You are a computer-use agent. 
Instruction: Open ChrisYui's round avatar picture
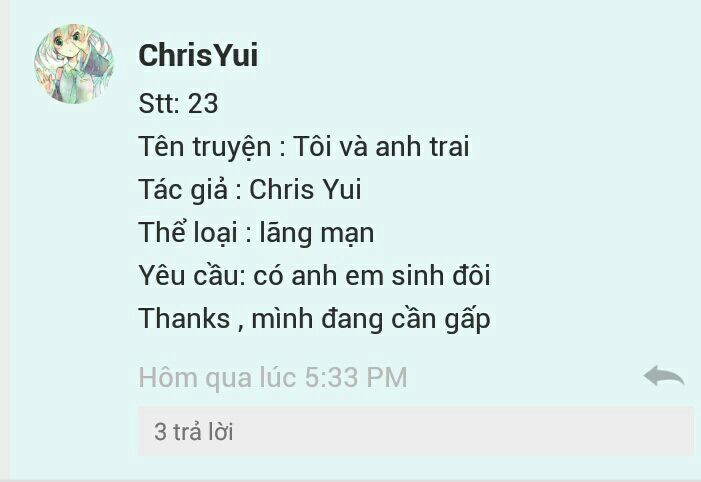point(74,64)
